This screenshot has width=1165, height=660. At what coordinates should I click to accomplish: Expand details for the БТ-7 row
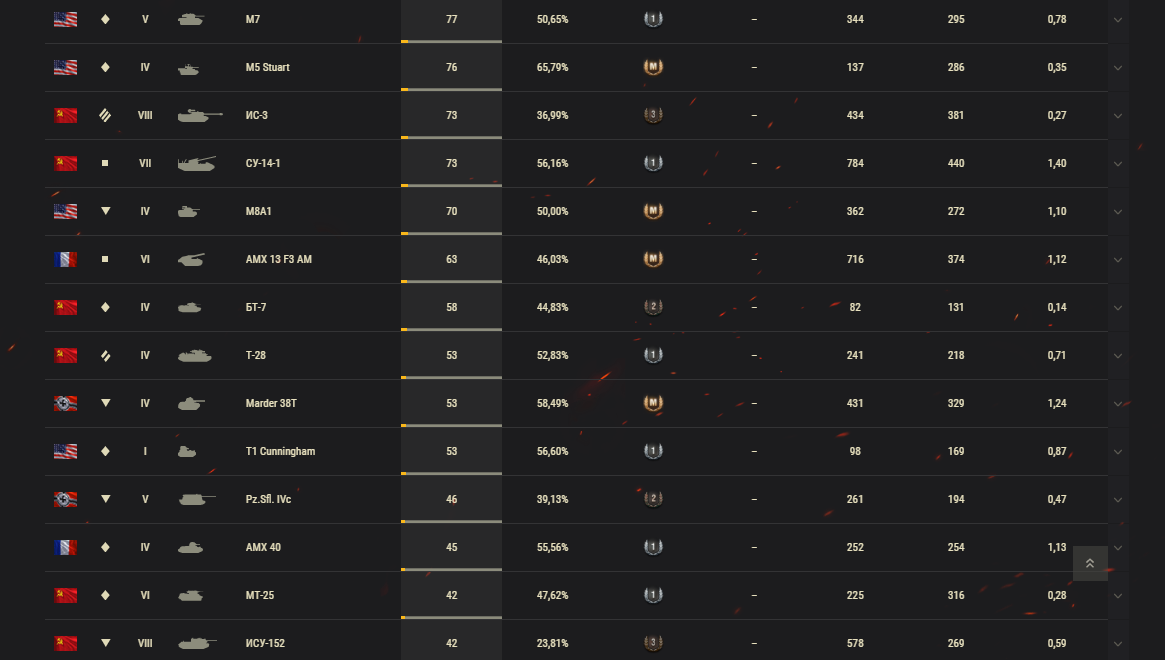click(1117, 308)
